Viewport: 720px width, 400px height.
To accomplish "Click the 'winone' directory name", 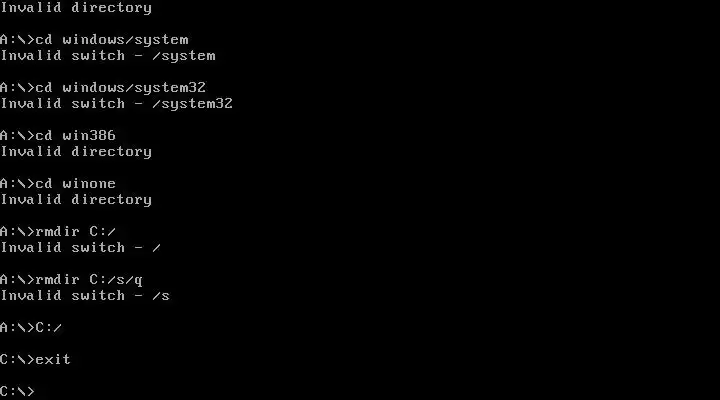I will tap(89, 183).
